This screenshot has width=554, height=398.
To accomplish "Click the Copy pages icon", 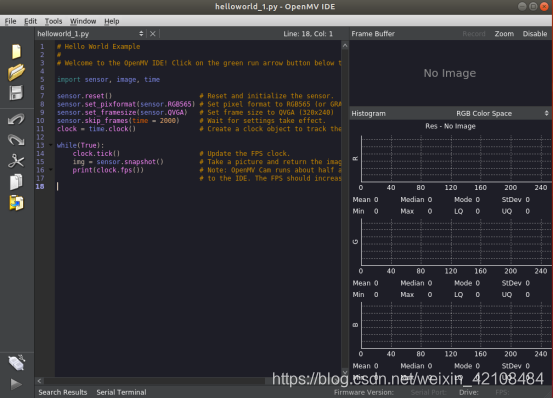I will tap(16, 182).
